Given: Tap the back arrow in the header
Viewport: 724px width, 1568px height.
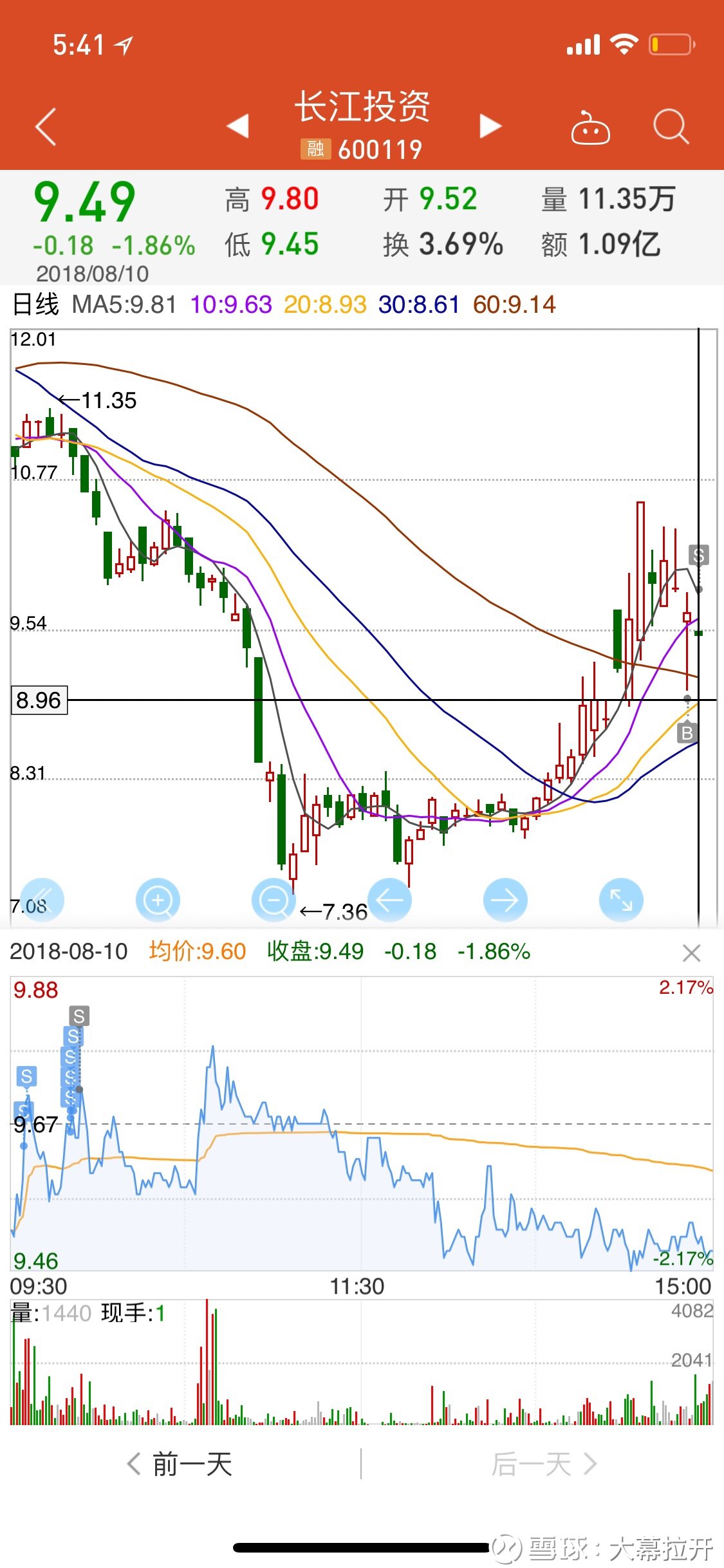Looking at the screenshot, I should coord(46,127).
